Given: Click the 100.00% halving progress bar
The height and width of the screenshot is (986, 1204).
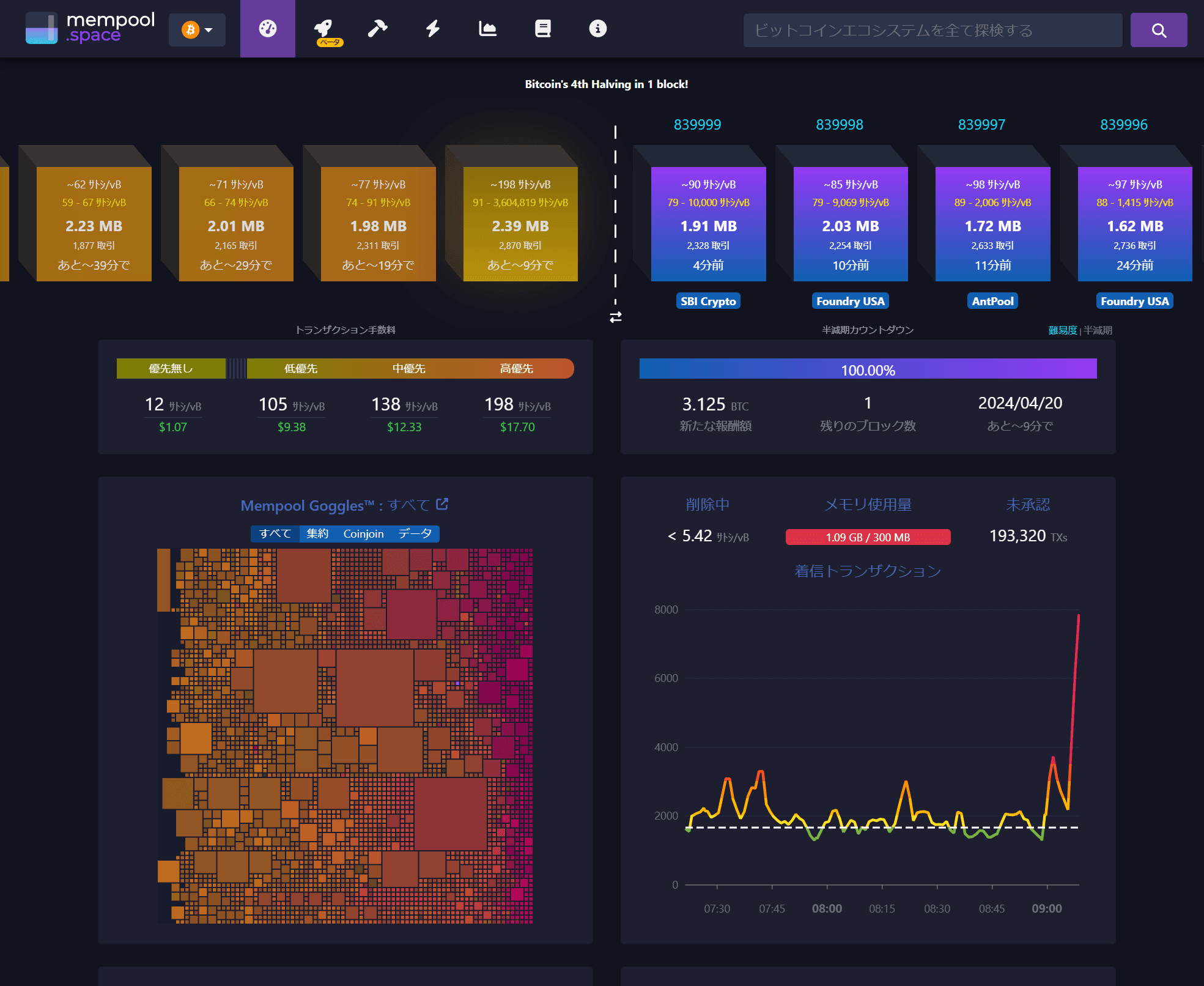Looking at the screenshot, I should [x=868, y=369].
